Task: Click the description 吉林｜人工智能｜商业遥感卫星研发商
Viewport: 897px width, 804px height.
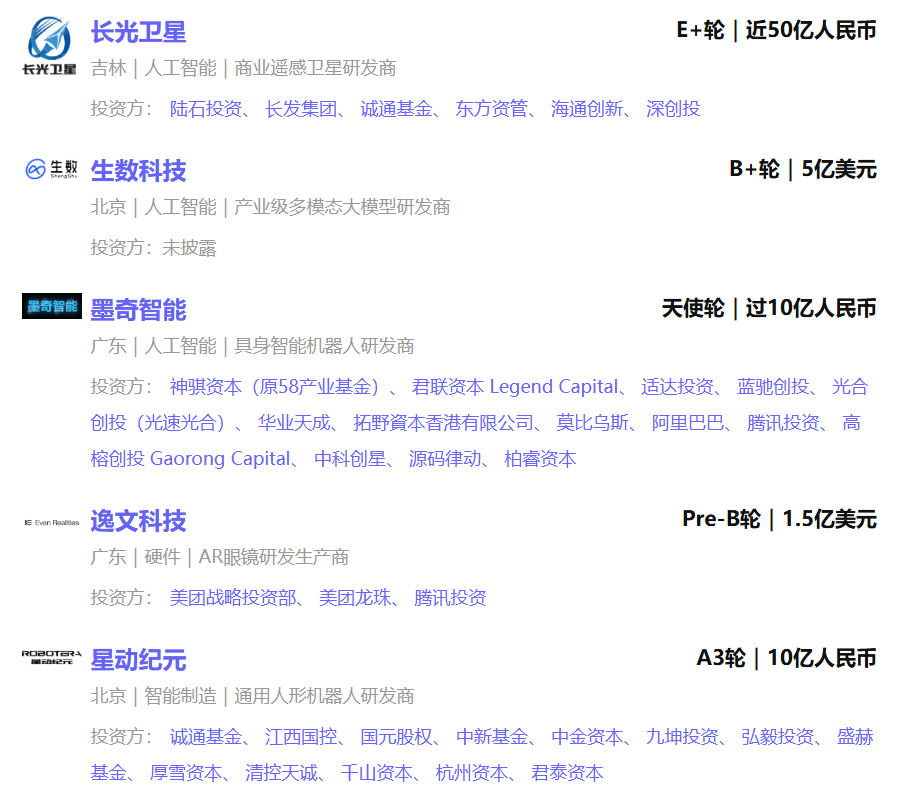Action: click(x=243, y=68)
